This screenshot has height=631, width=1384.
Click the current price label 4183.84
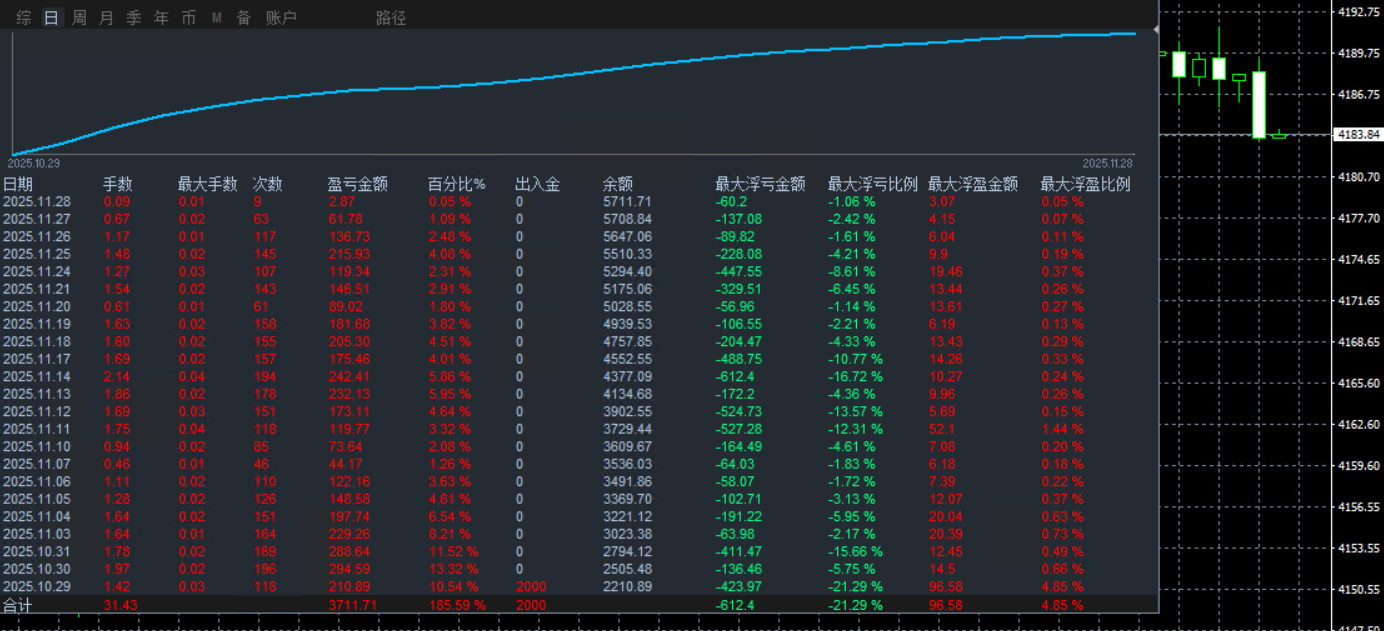[1360, 135]
